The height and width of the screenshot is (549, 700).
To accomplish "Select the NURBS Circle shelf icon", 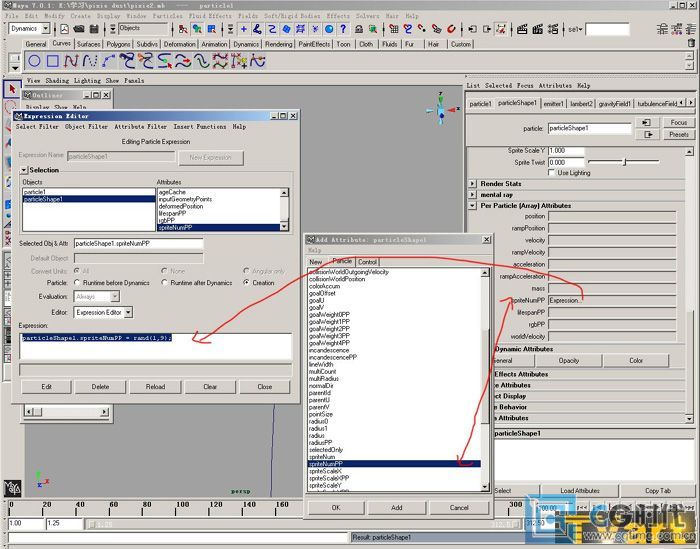I will point(34,61).
